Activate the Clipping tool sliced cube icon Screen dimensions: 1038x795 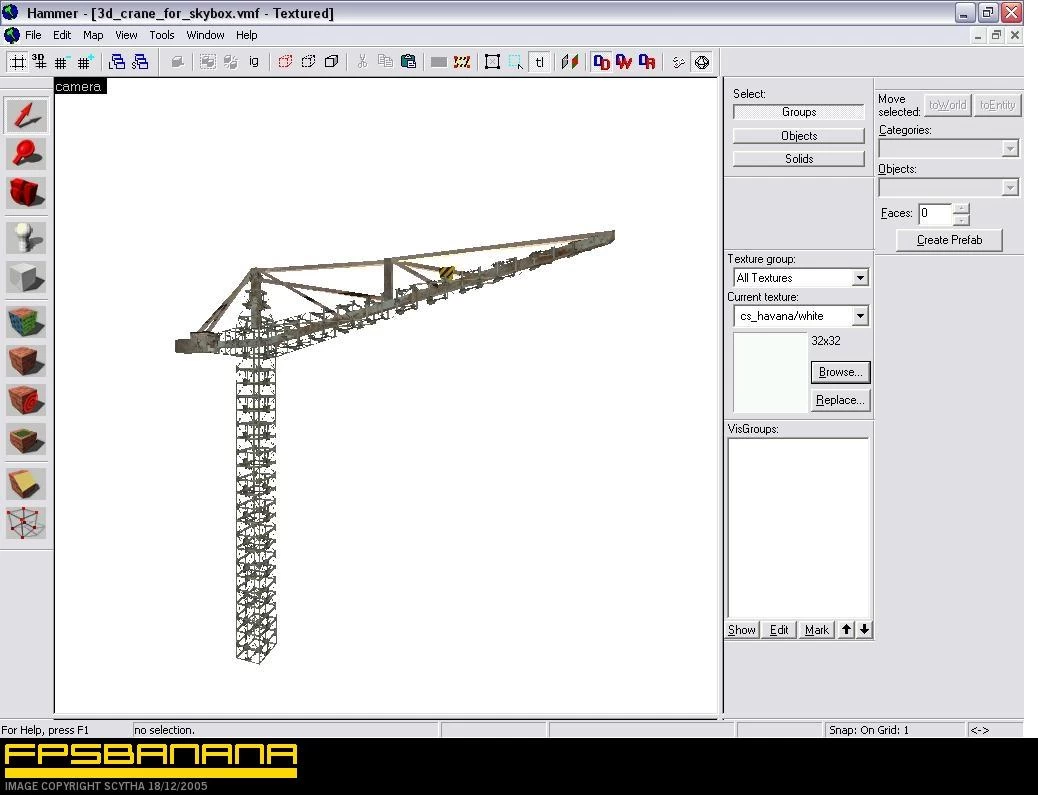click(26, 484)
